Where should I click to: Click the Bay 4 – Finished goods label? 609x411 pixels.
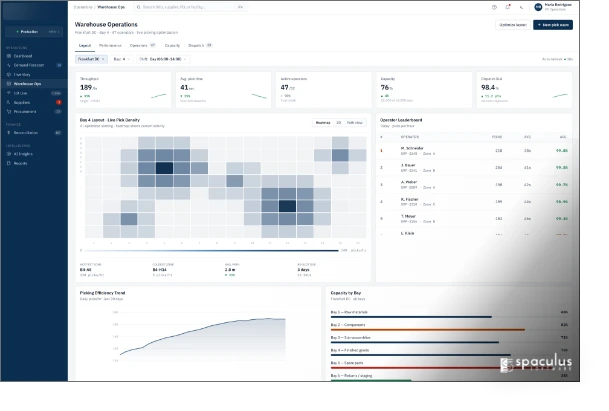tap(350, 350)
